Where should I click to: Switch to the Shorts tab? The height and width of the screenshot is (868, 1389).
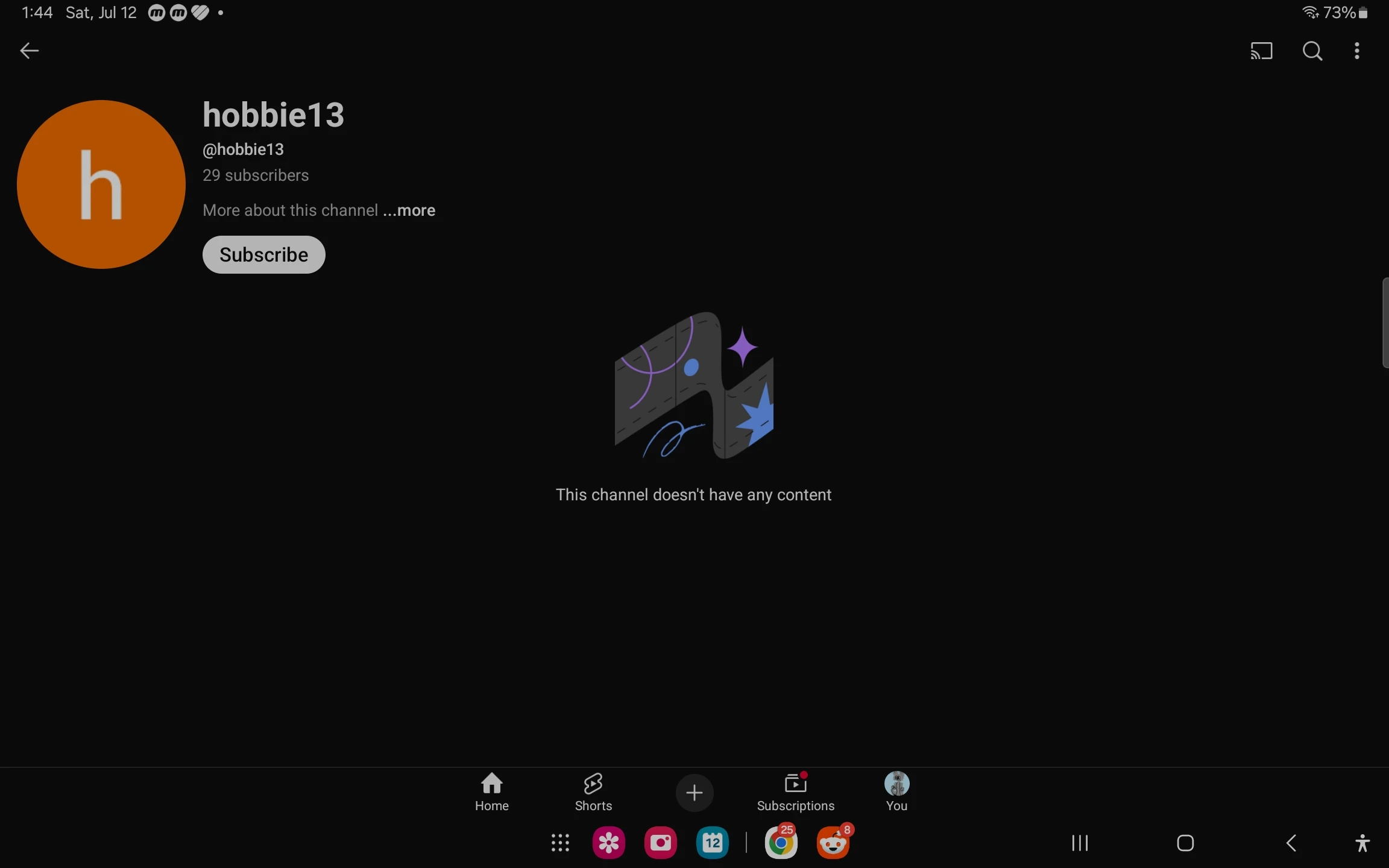(593, 792)
